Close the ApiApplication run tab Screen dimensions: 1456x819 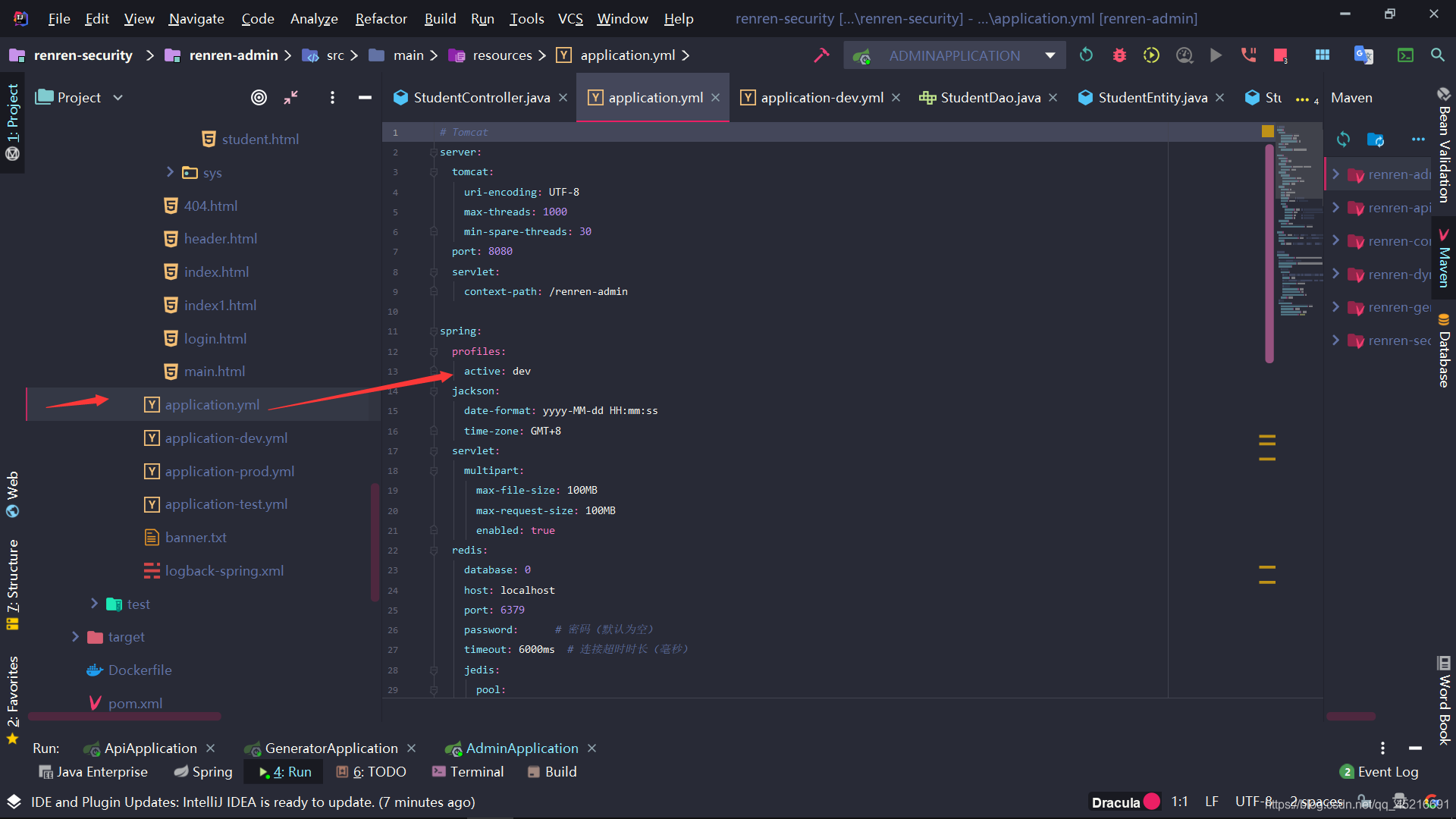[210, 748]
